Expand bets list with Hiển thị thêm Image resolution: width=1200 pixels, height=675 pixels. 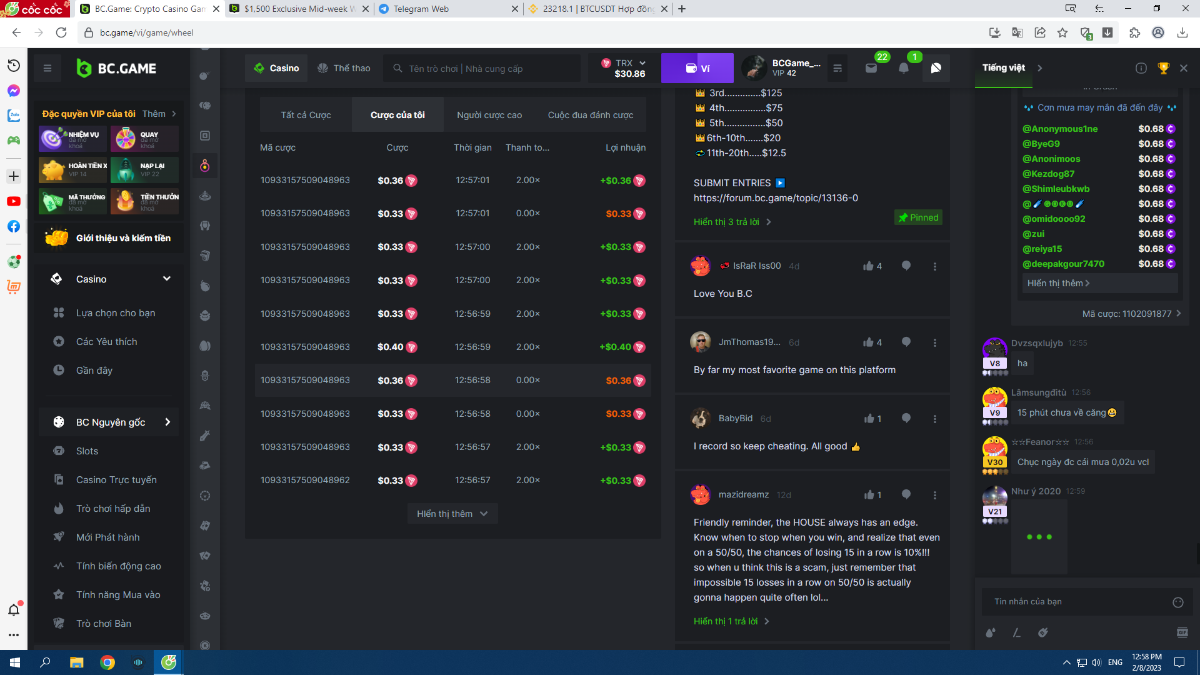click(x=452, y=513)
